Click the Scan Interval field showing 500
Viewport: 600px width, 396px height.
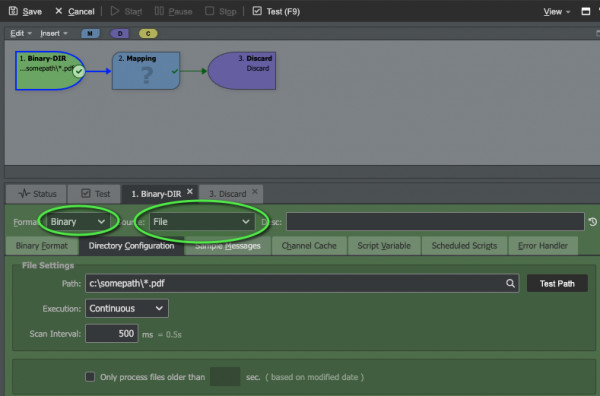click(111, 334)
